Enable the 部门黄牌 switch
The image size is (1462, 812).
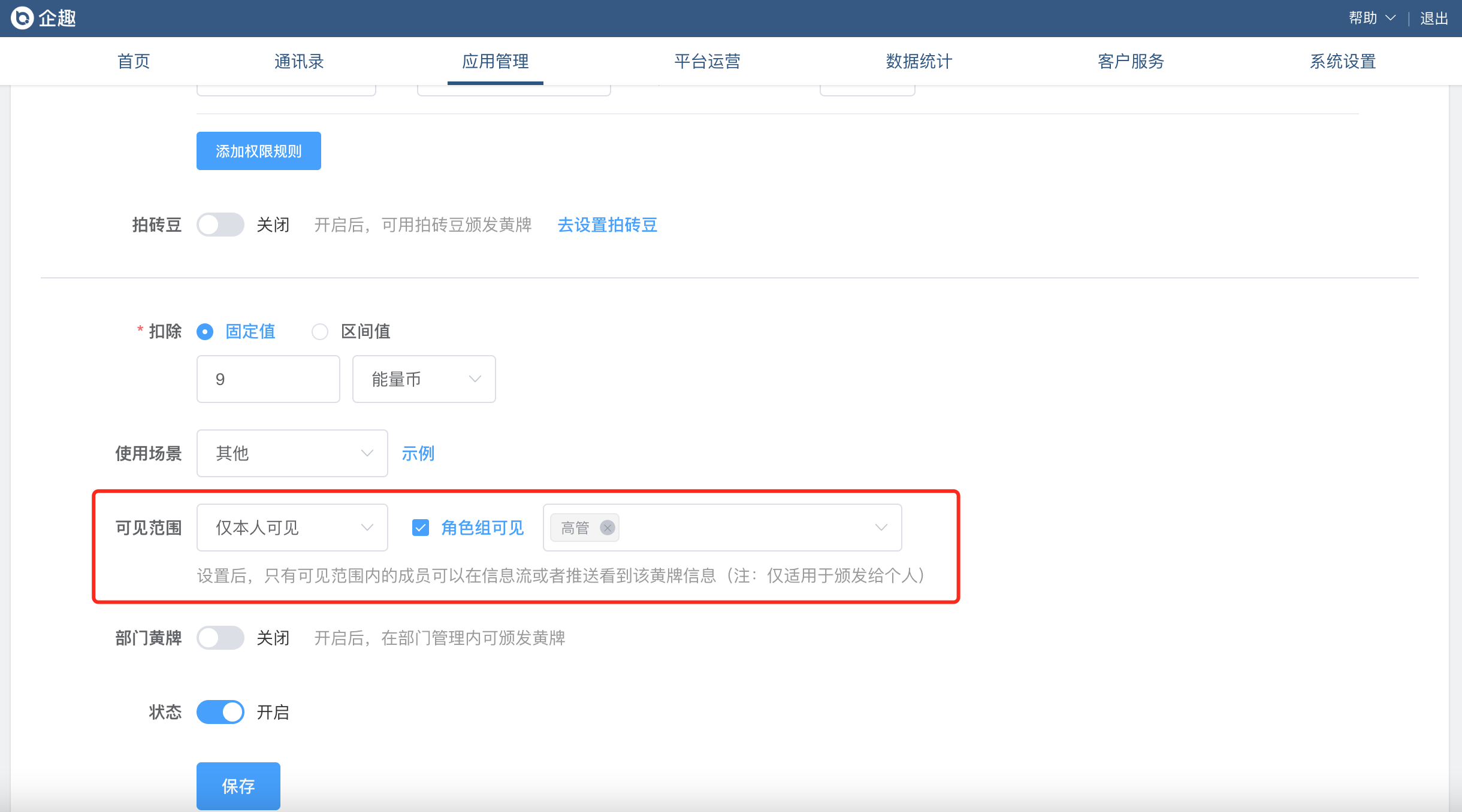point(220,638)
